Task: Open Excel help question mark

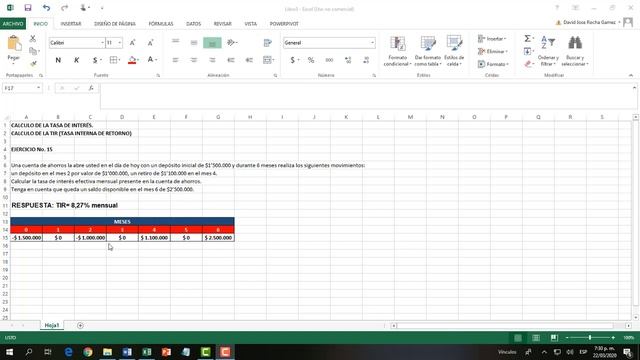Action: pyautogui.click(x=557, y=8)
